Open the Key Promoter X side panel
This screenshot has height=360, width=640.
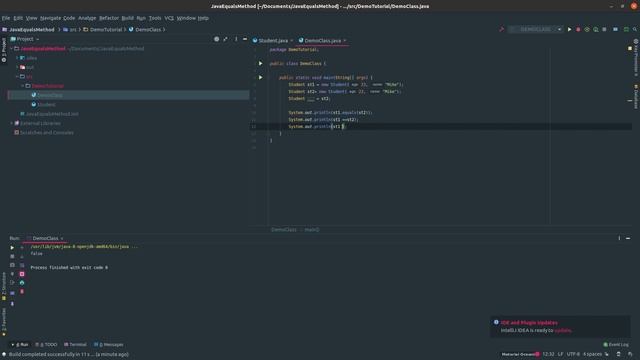point(636,58)
